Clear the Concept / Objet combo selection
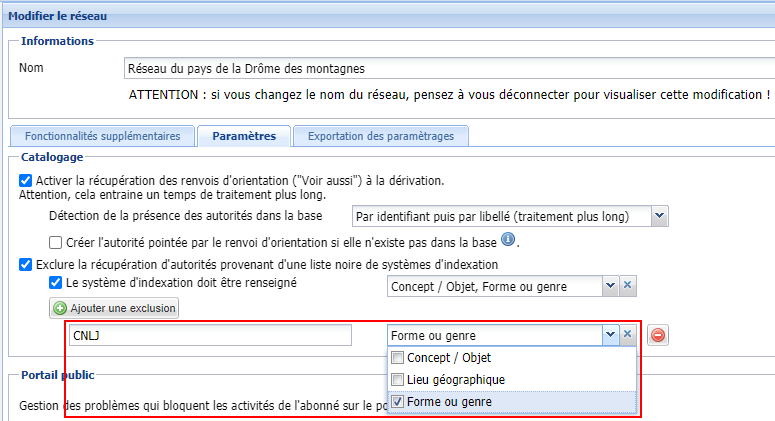 coord(628,286)
